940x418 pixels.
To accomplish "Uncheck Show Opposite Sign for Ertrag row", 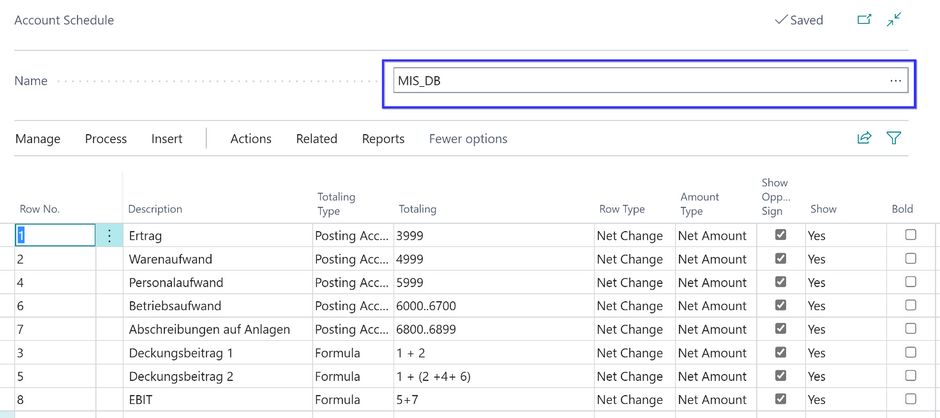I will coord(781,235).
